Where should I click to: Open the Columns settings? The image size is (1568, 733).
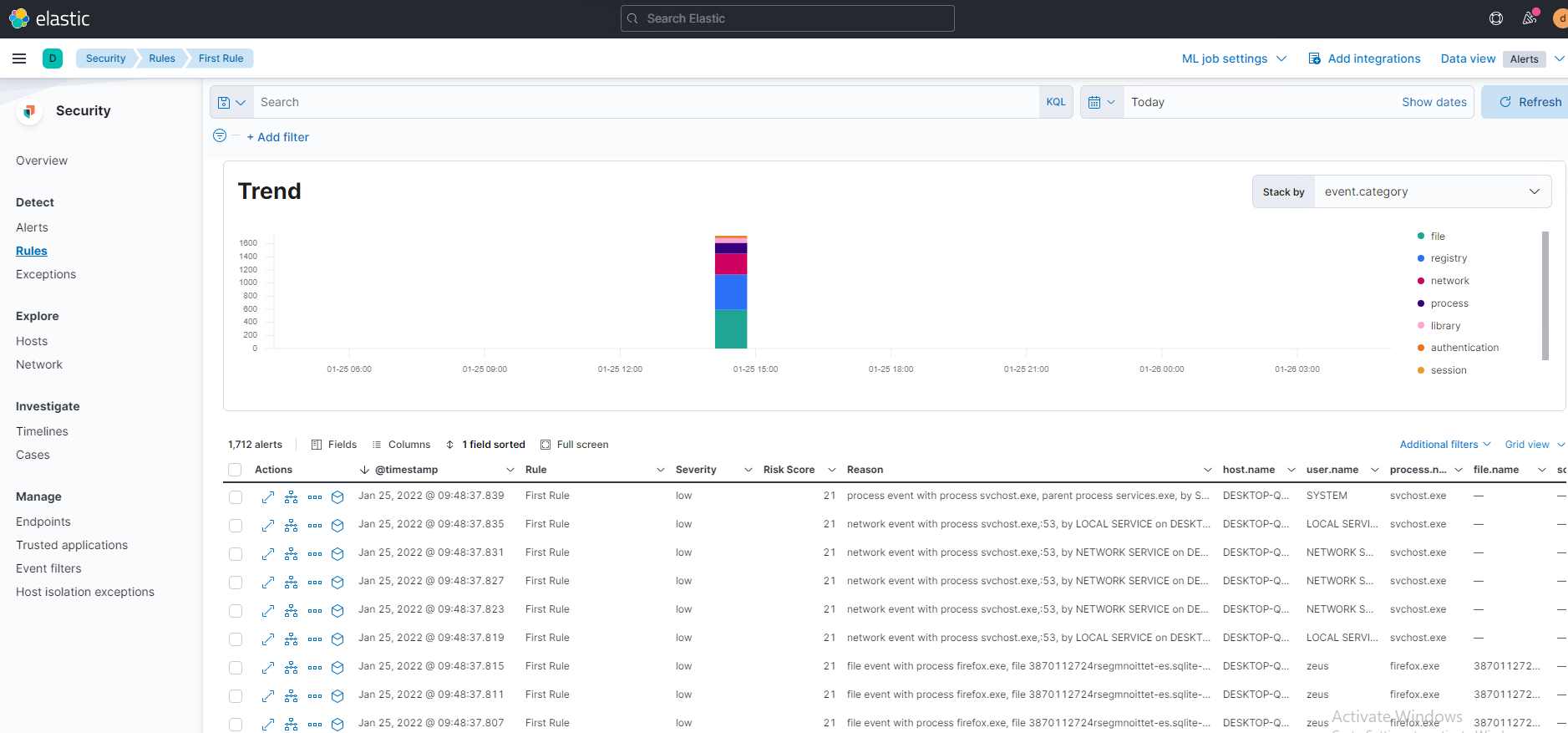(x=401, y=445)
